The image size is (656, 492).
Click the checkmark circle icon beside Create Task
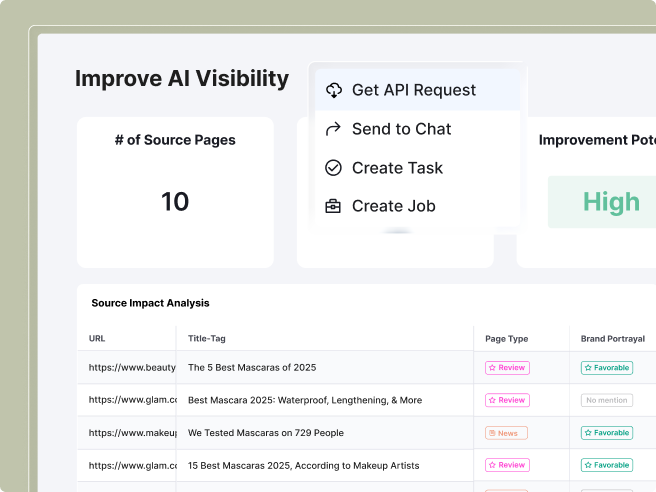coord(334,168)
